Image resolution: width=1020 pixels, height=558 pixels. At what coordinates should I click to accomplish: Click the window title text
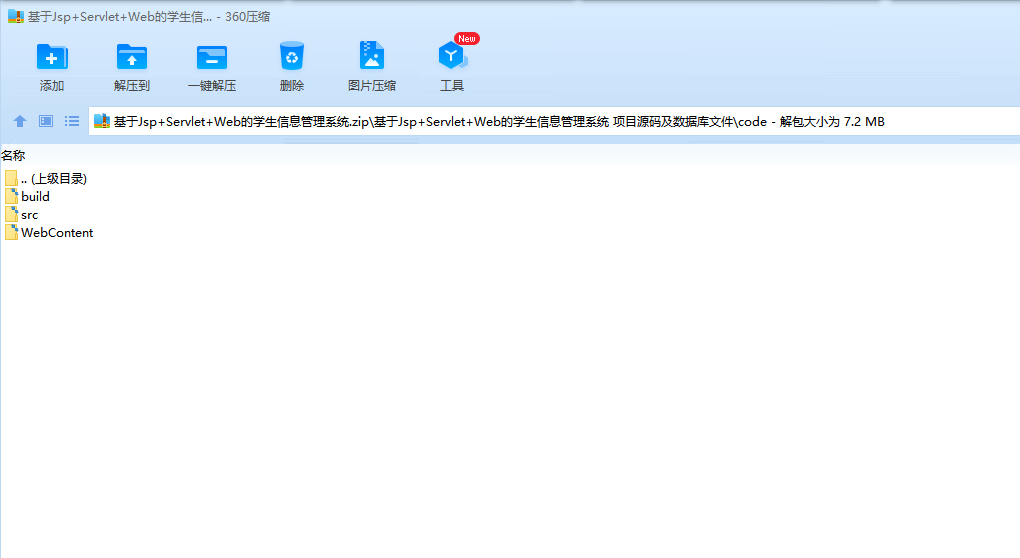click(149, 17)
